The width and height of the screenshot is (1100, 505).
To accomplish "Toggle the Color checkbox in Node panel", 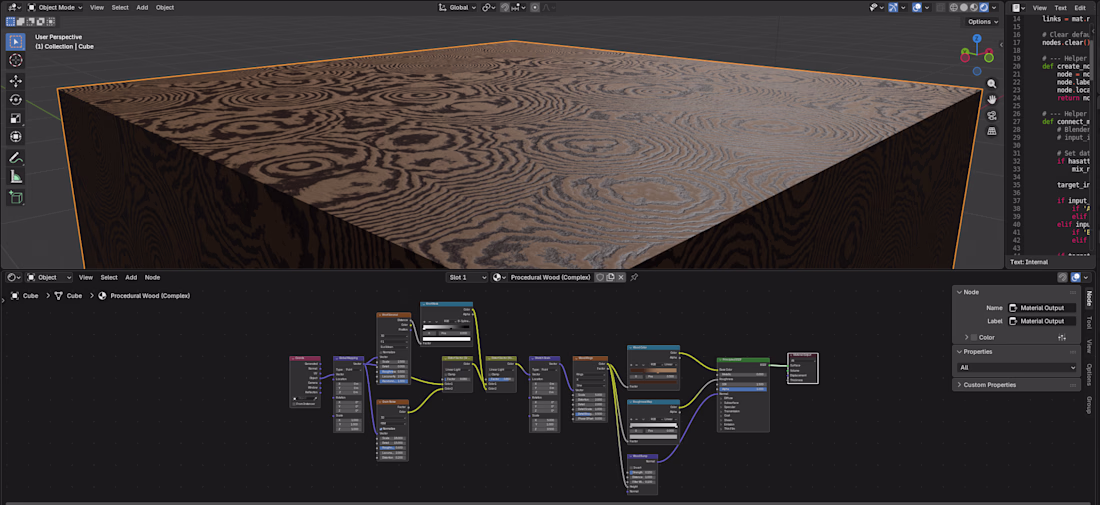I will coord(974,338).
